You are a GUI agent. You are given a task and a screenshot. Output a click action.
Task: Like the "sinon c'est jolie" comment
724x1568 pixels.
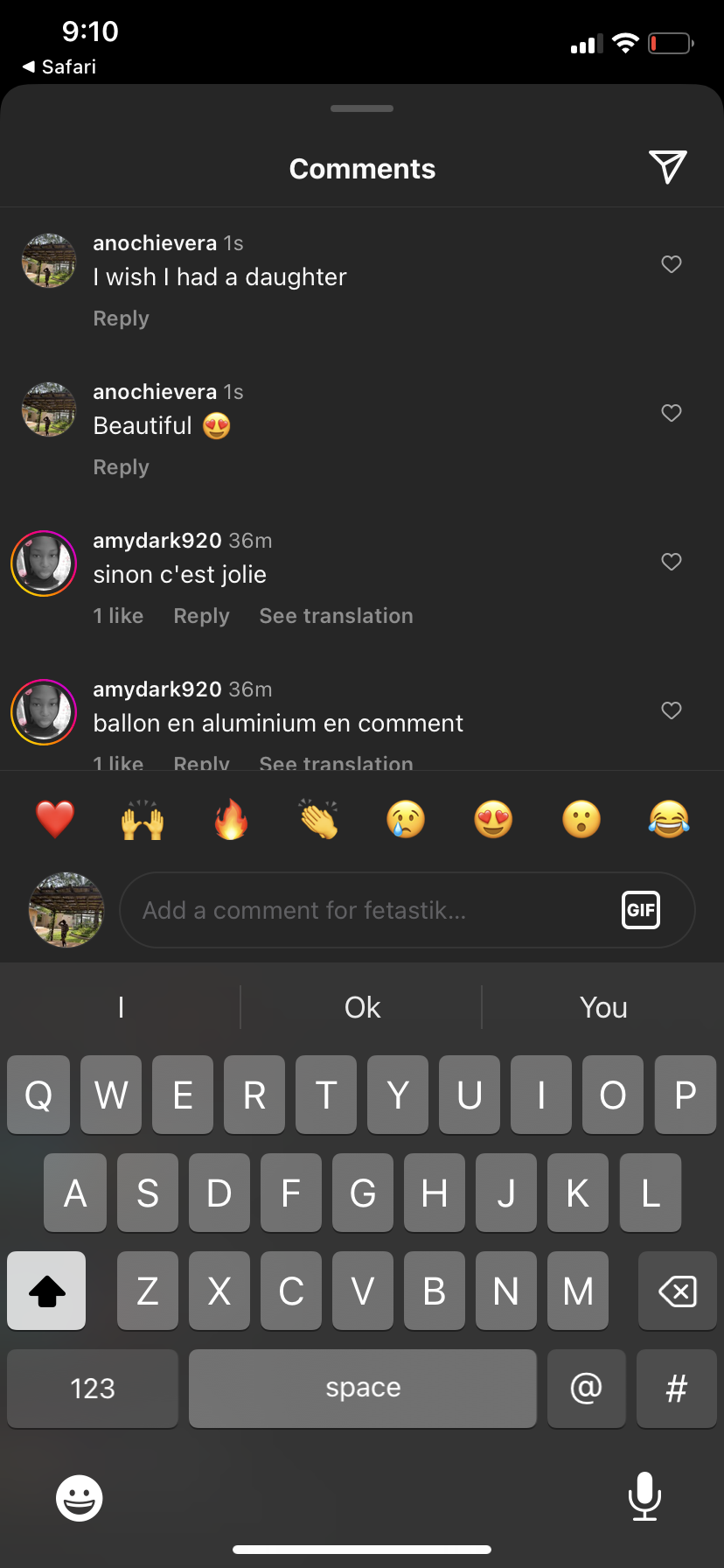pos(671,562)
